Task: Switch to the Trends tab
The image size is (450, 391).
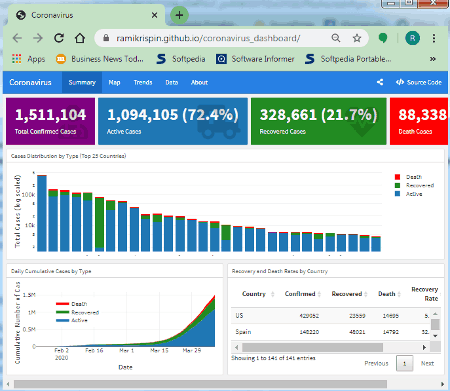Action: pos(143,82)
